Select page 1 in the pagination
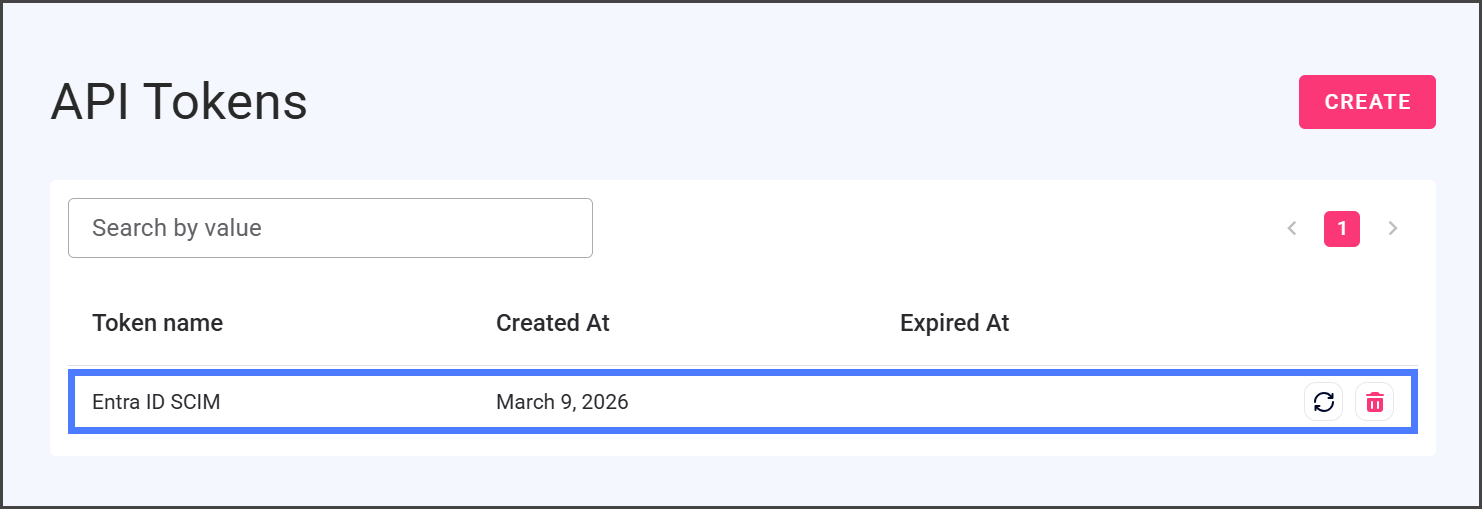This screenshot has width=1482, height=509. click(x=1341, y=228)
